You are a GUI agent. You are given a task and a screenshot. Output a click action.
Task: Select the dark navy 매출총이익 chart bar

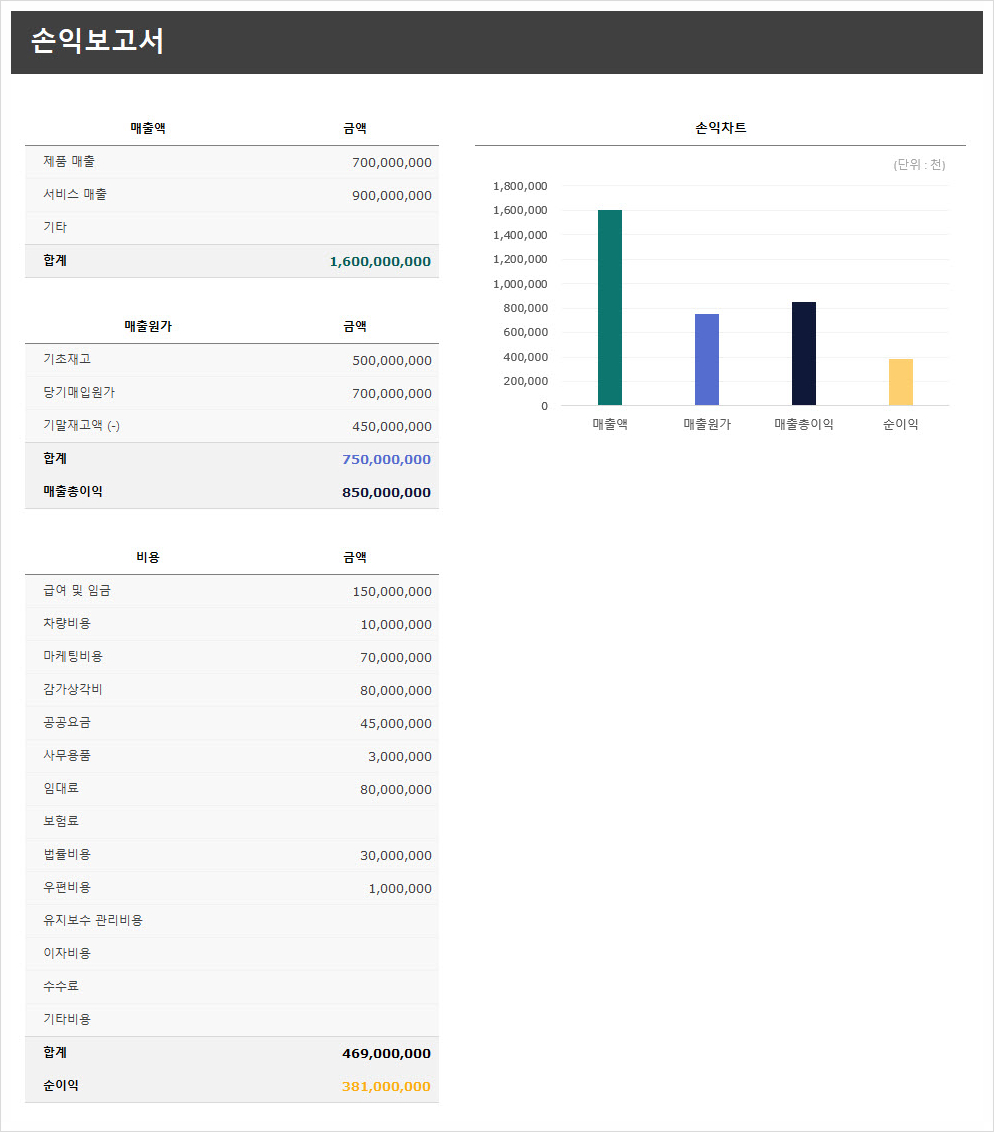(x=803, y=354)
